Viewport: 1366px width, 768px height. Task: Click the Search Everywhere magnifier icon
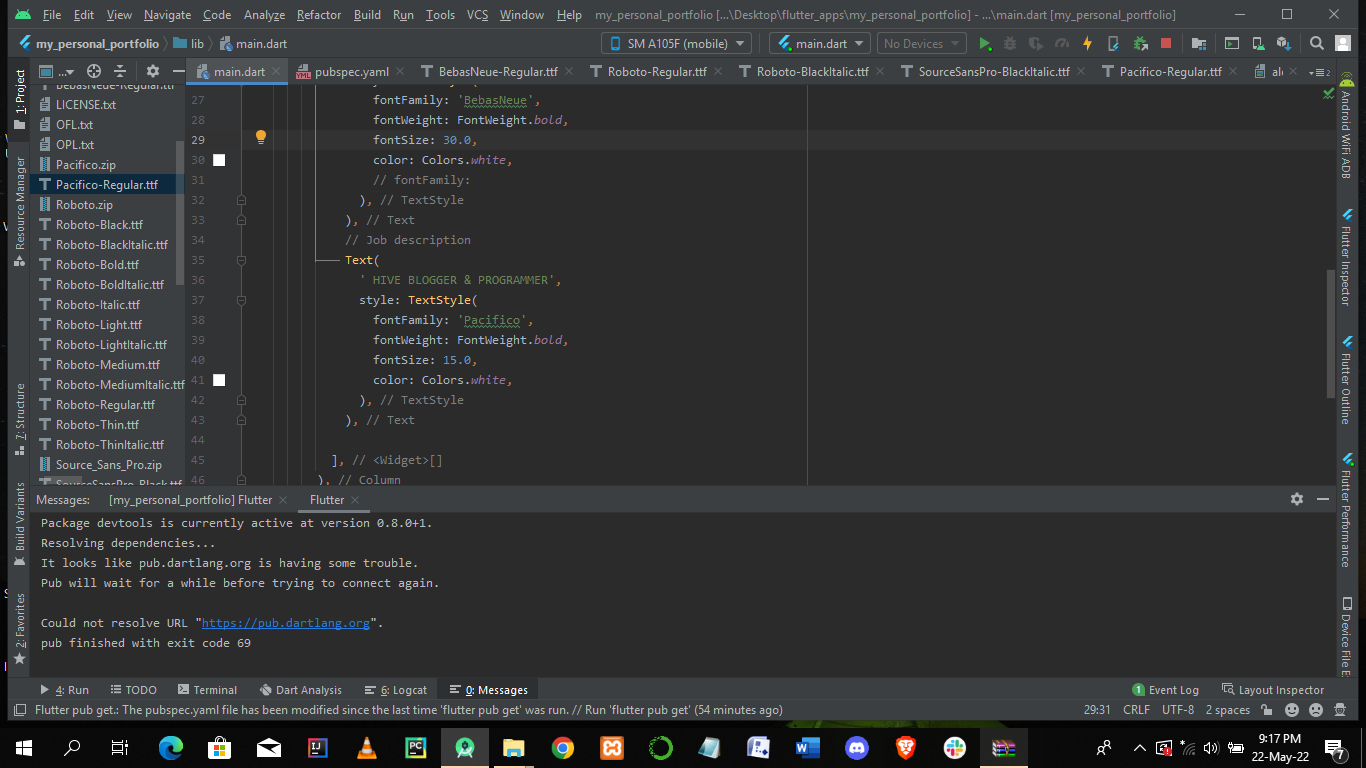point(1317,44)
